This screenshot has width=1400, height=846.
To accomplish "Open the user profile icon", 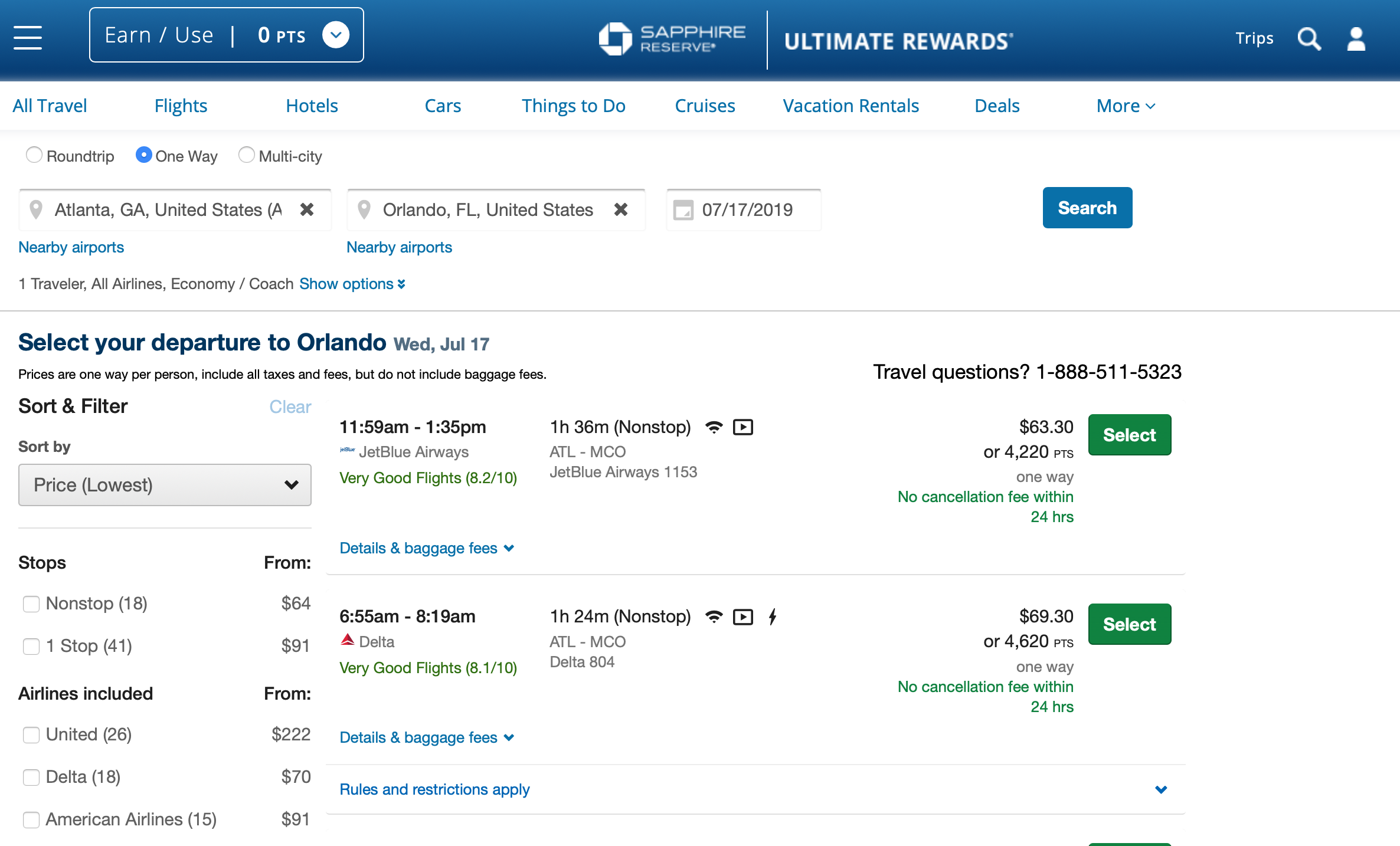I will pyautogui.click(x=1356, y=39).
